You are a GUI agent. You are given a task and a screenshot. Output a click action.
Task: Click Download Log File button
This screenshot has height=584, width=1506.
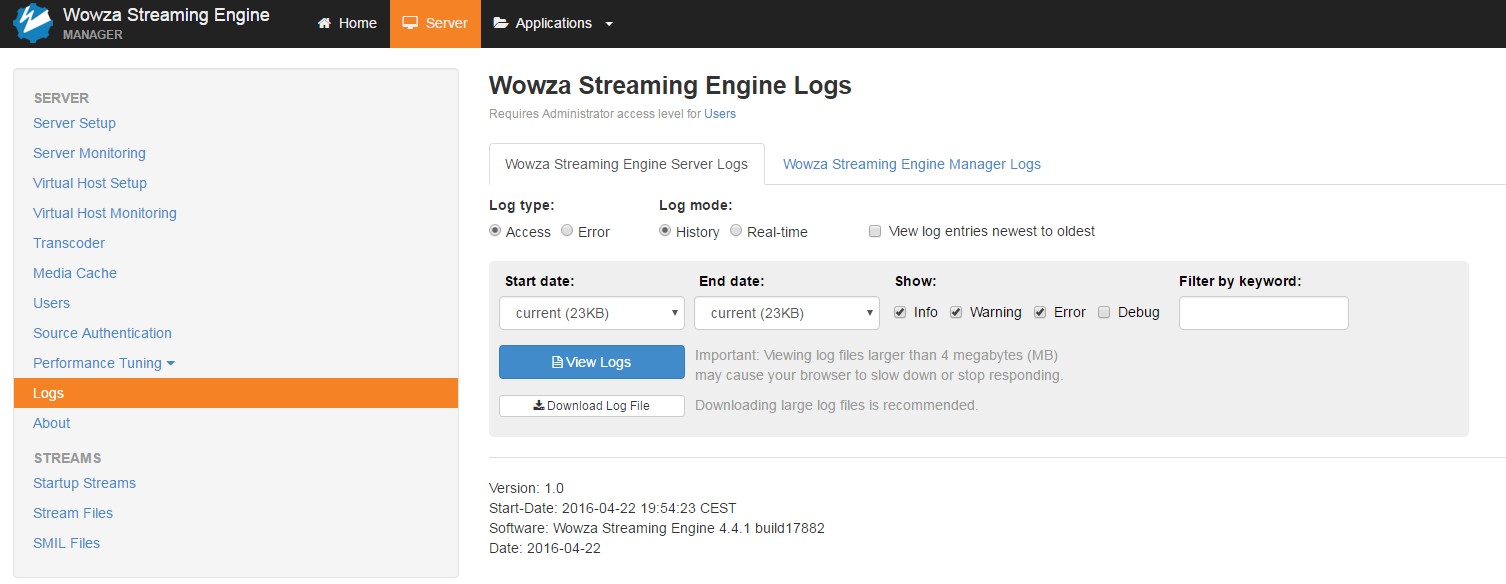pyautogui.click(x=591, y=406)
